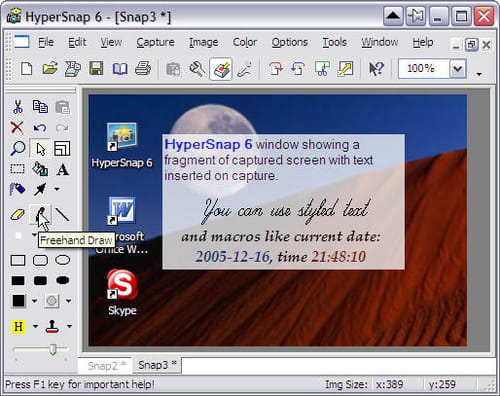Pick the hollow Ellipse shape tool
Screen dimensions: 500x396
click(62, 260)
